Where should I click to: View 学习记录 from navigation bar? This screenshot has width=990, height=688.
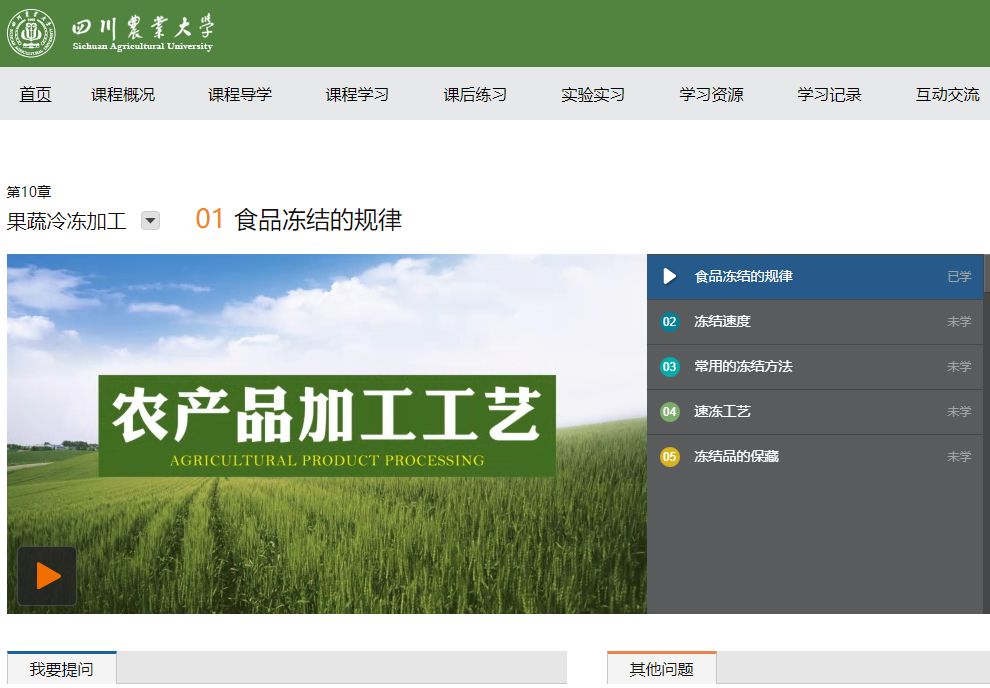coord(830,95)
